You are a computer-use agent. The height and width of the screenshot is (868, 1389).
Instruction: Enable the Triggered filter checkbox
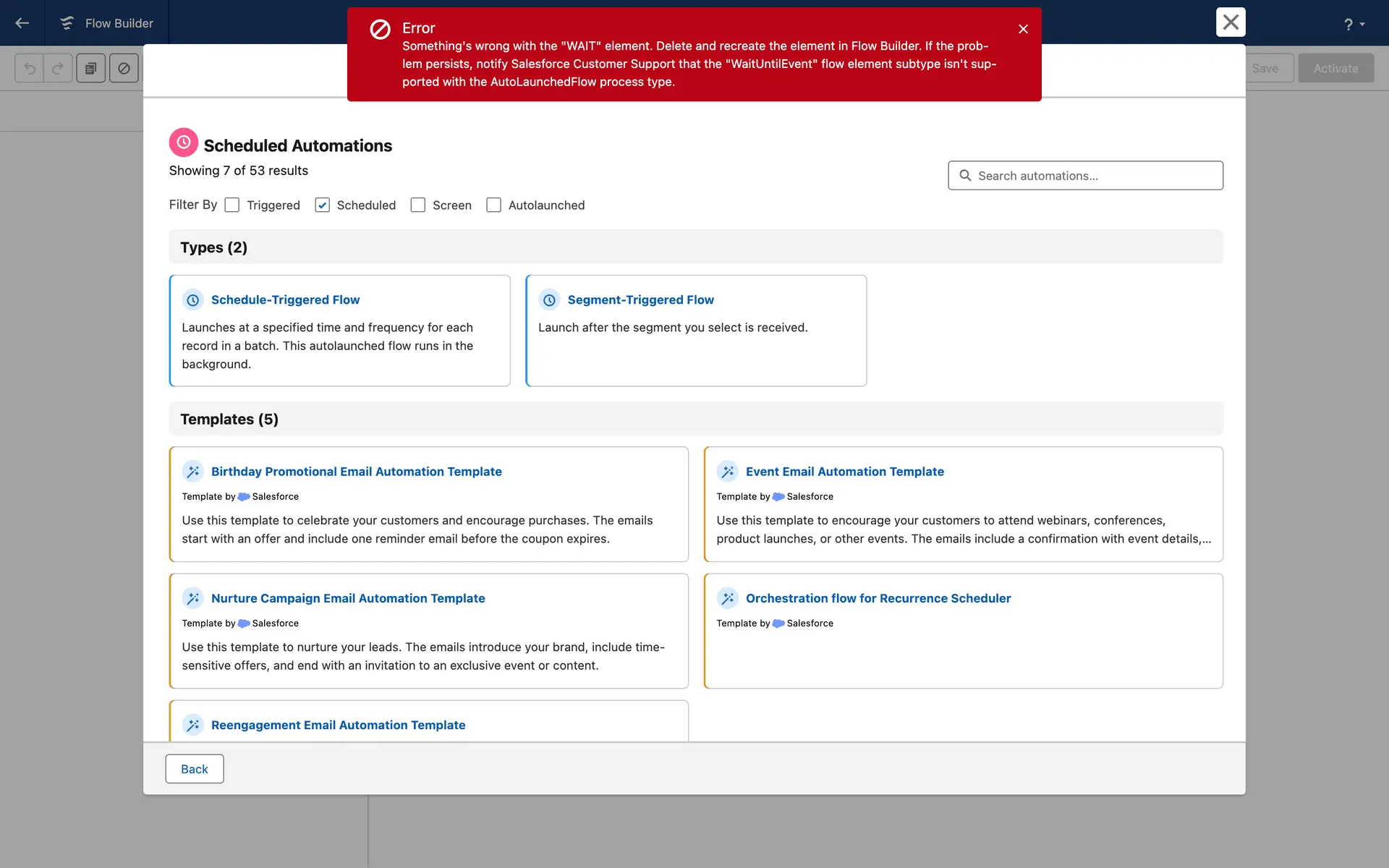(x=232, y=205)
